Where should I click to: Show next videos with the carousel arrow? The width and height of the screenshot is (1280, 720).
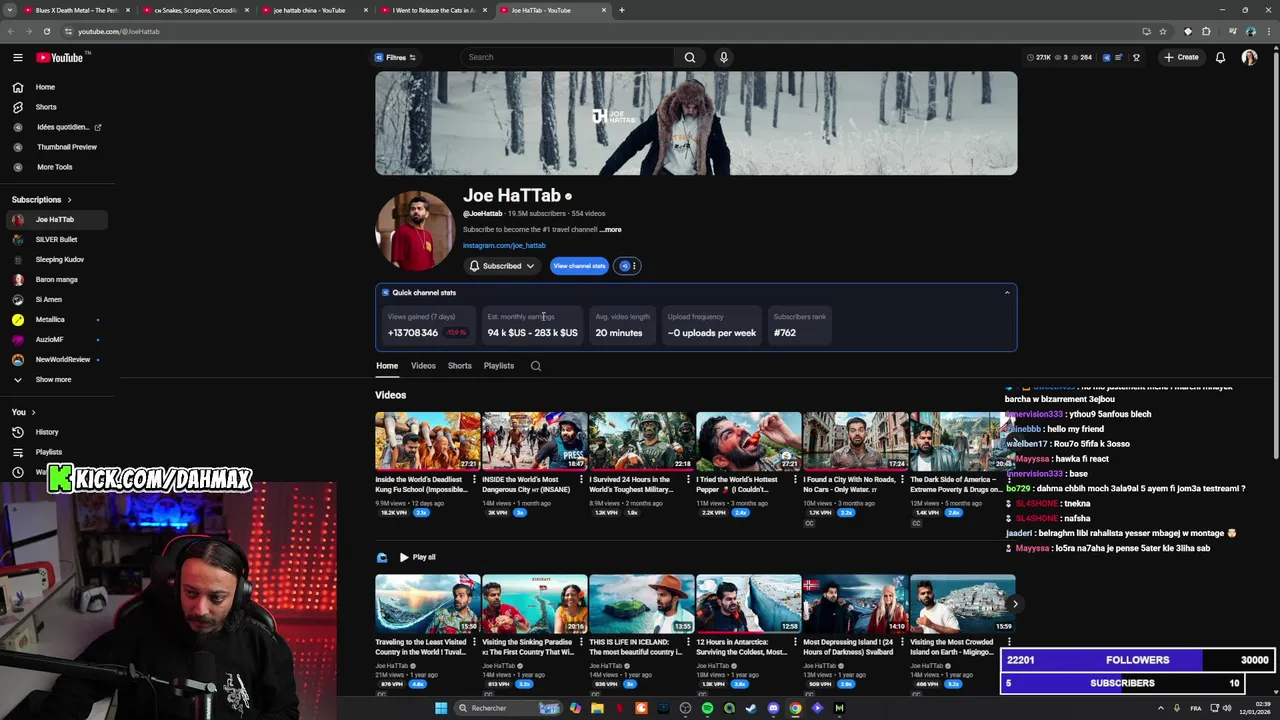pyautogui.click(x=1015, y=604)
